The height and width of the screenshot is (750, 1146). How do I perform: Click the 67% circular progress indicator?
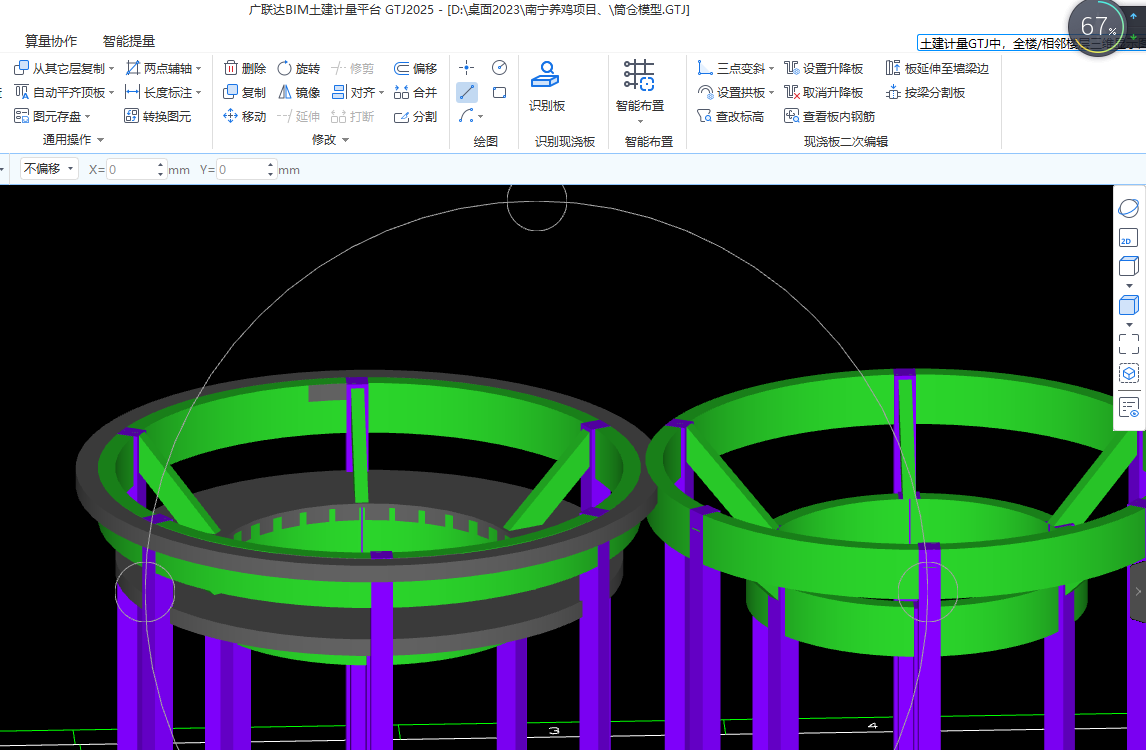pyautogui.click(x=1097, y=27)
